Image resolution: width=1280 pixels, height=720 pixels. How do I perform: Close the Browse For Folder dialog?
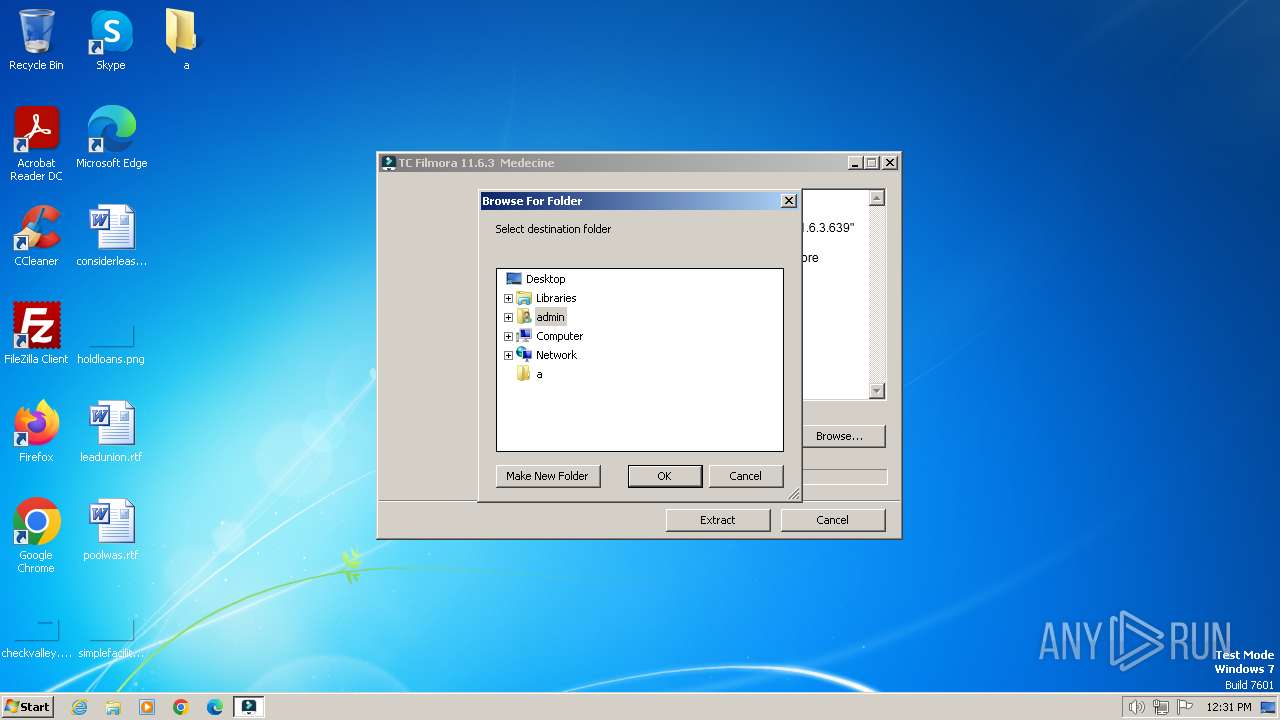click(788, 201)
